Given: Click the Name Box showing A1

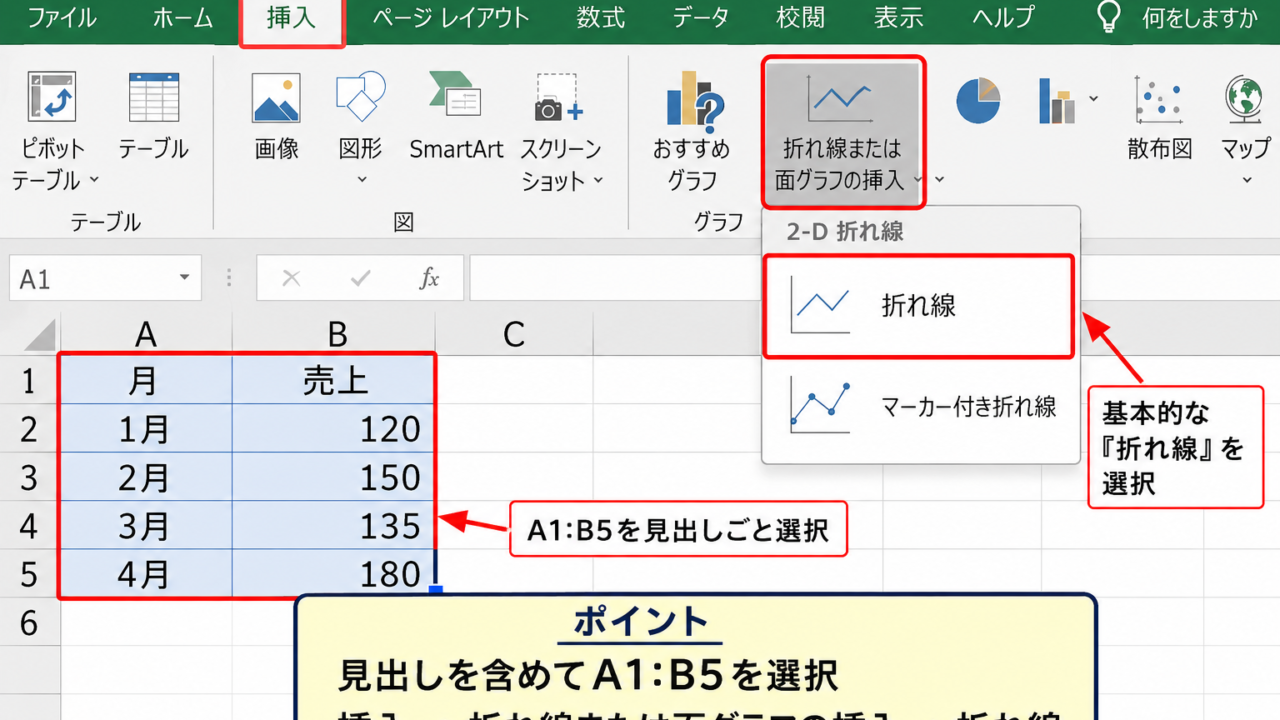Looking at the screenshot, I should coord(105,278).
